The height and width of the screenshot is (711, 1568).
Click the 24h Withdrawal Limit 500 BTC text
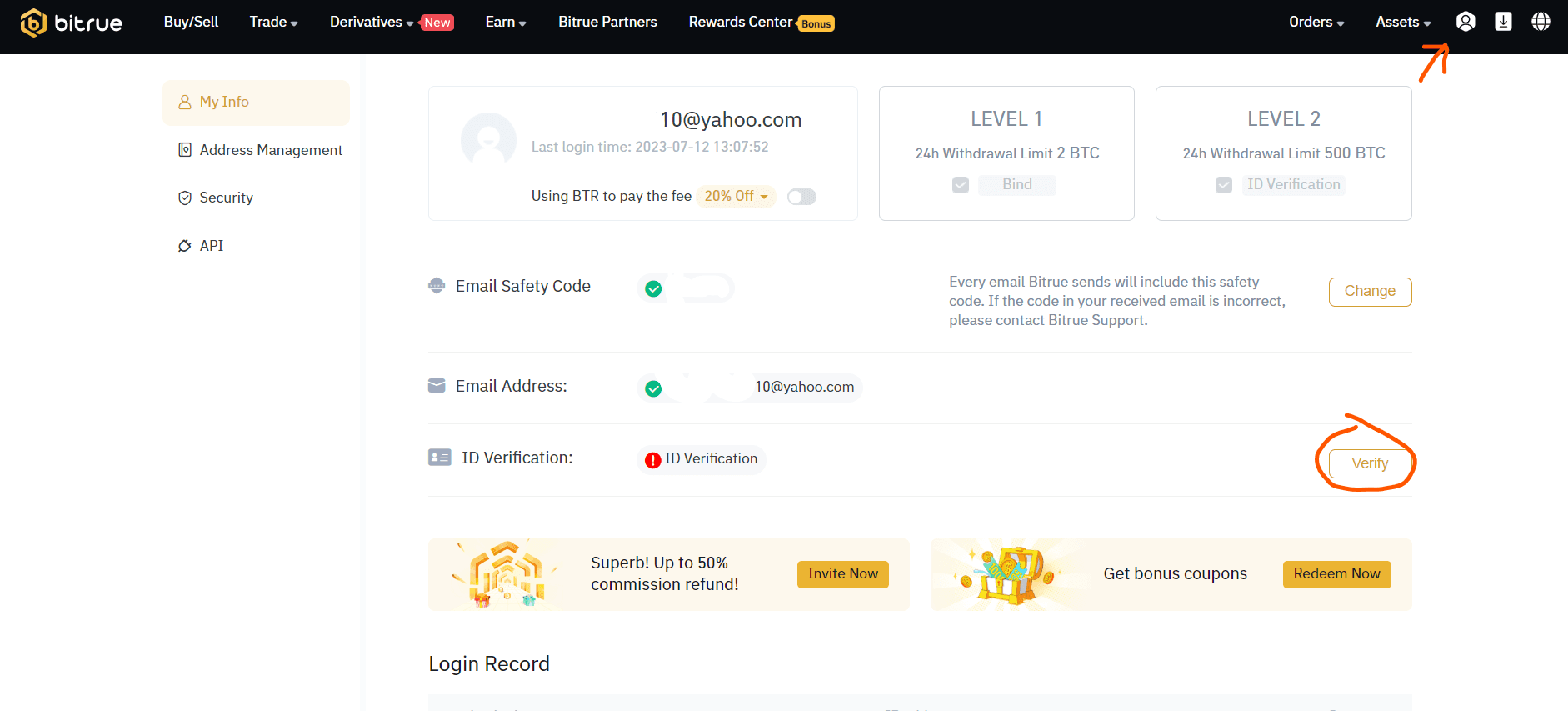pos(1283,153)
